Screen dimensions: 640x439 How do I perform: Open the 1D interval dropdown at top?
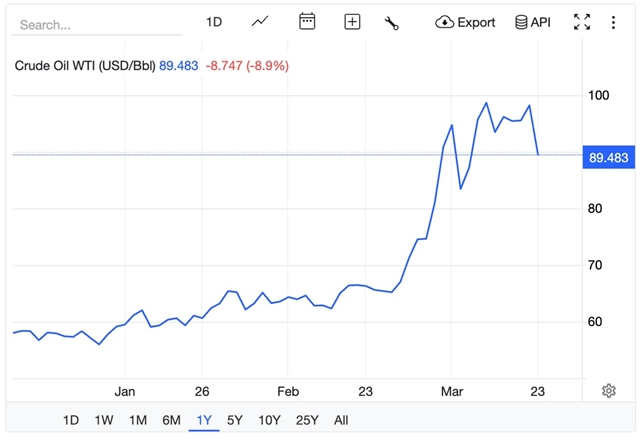(x=214, y=22)
